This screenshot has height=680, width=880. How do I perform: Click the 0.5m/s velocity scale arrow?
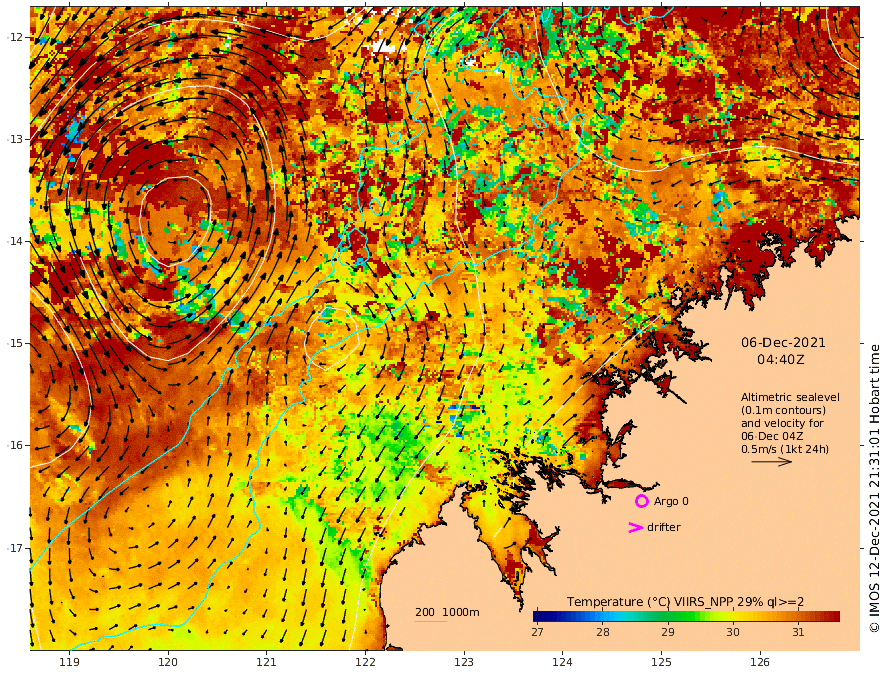[x=771, y=462]
